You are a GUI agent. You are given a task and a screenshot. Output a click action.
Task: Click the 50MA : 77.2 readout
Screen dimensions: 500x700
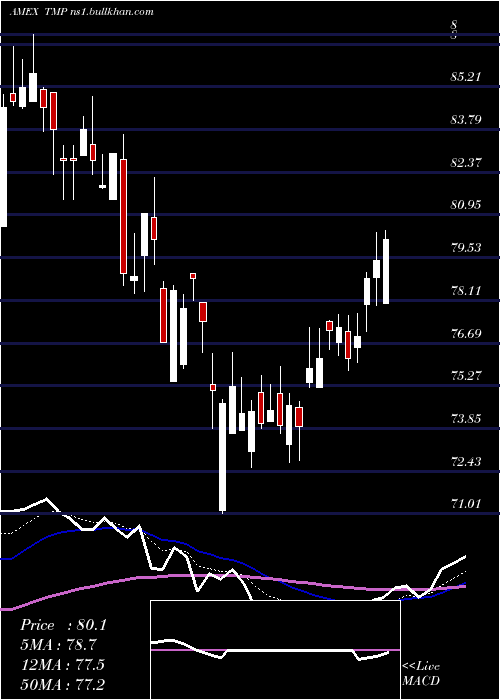[62, 684]
